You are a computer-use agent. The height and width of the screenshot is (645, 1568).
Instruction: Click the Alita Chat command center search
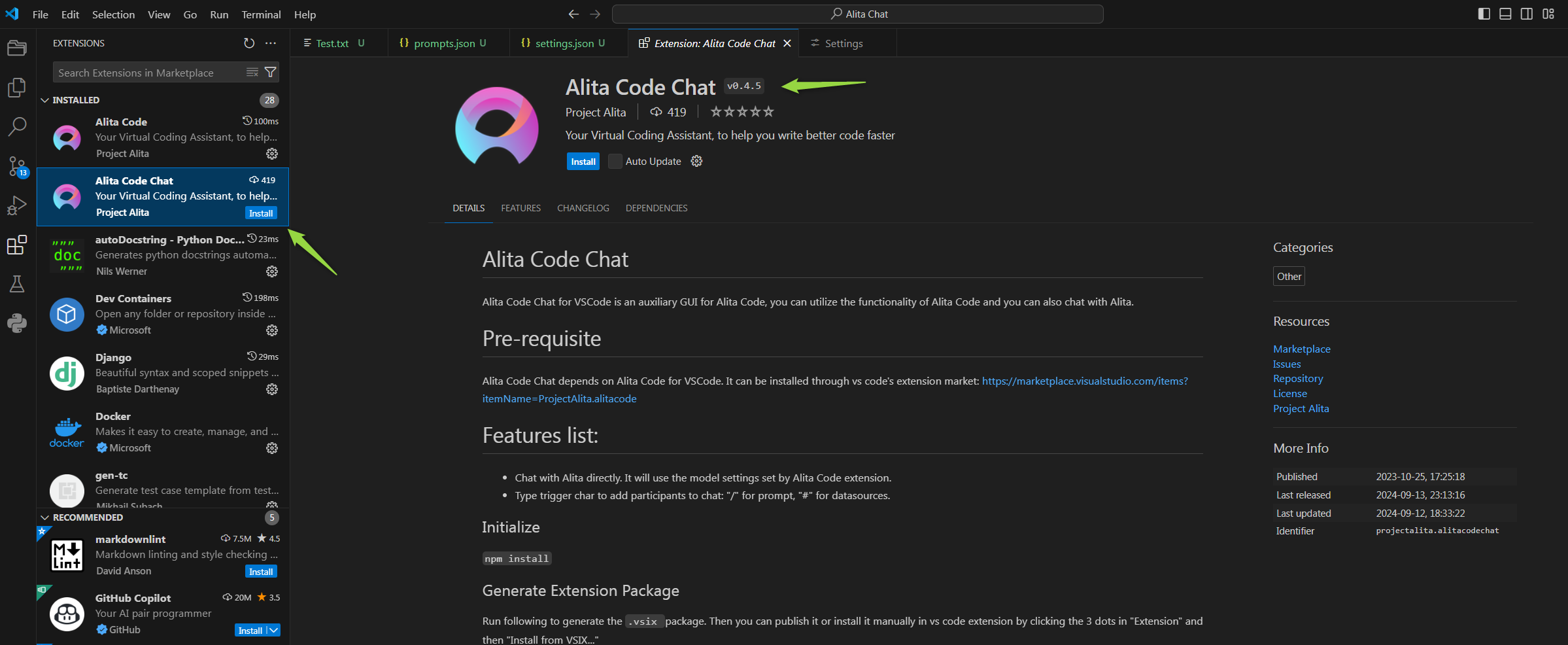858,14
